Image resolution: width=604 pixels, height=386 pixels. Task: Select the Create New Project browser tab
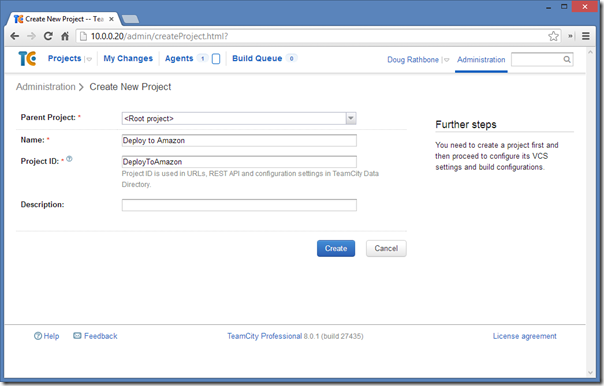pyautogui.click(x=64, y=19)
